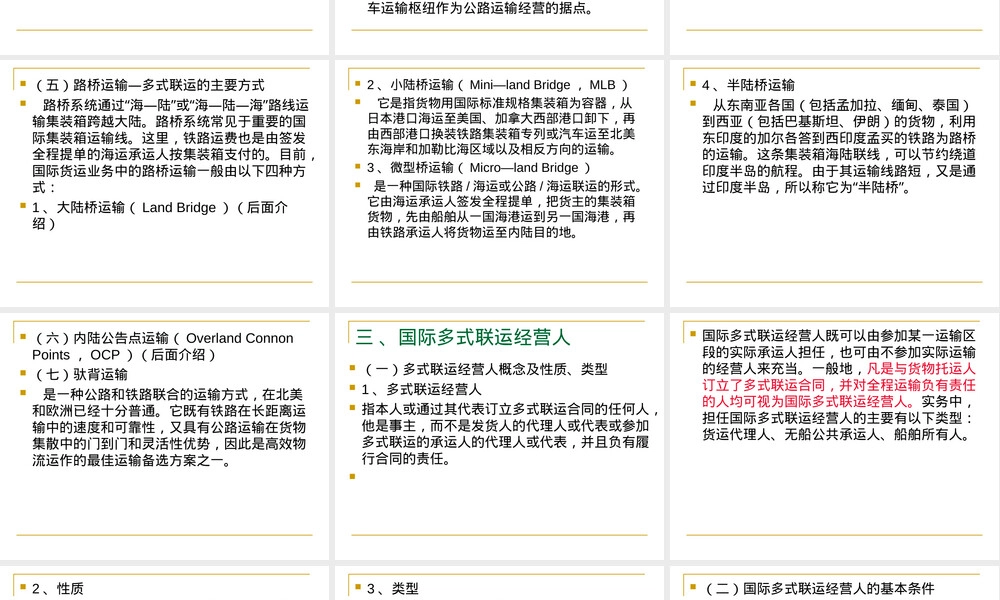Select paragraph beginning 它是指货物用国际标准规格集装箱
Image resolution: width=1000 pixels, height=600 pixels.
(x=501, y=126)
